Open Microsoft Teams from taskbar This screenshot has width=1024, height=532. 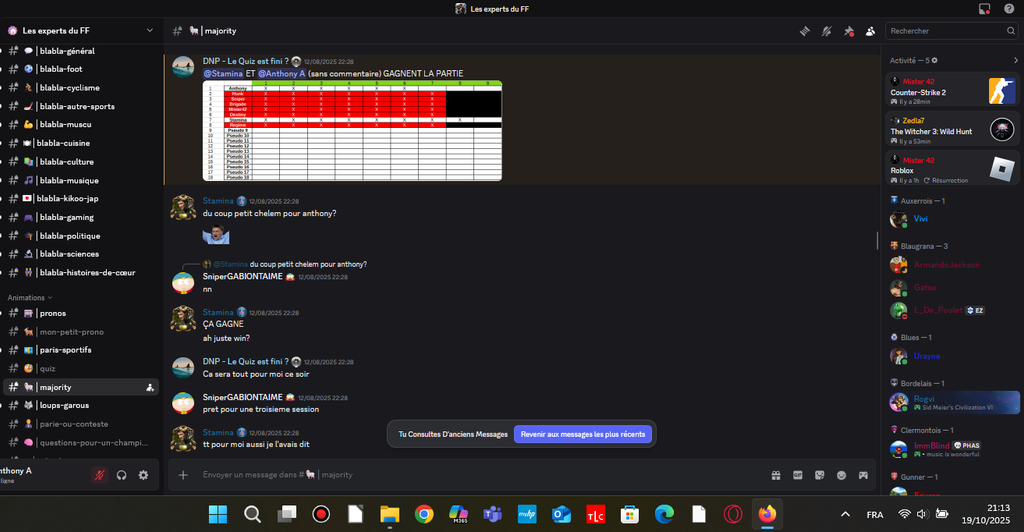pos(492,514)
